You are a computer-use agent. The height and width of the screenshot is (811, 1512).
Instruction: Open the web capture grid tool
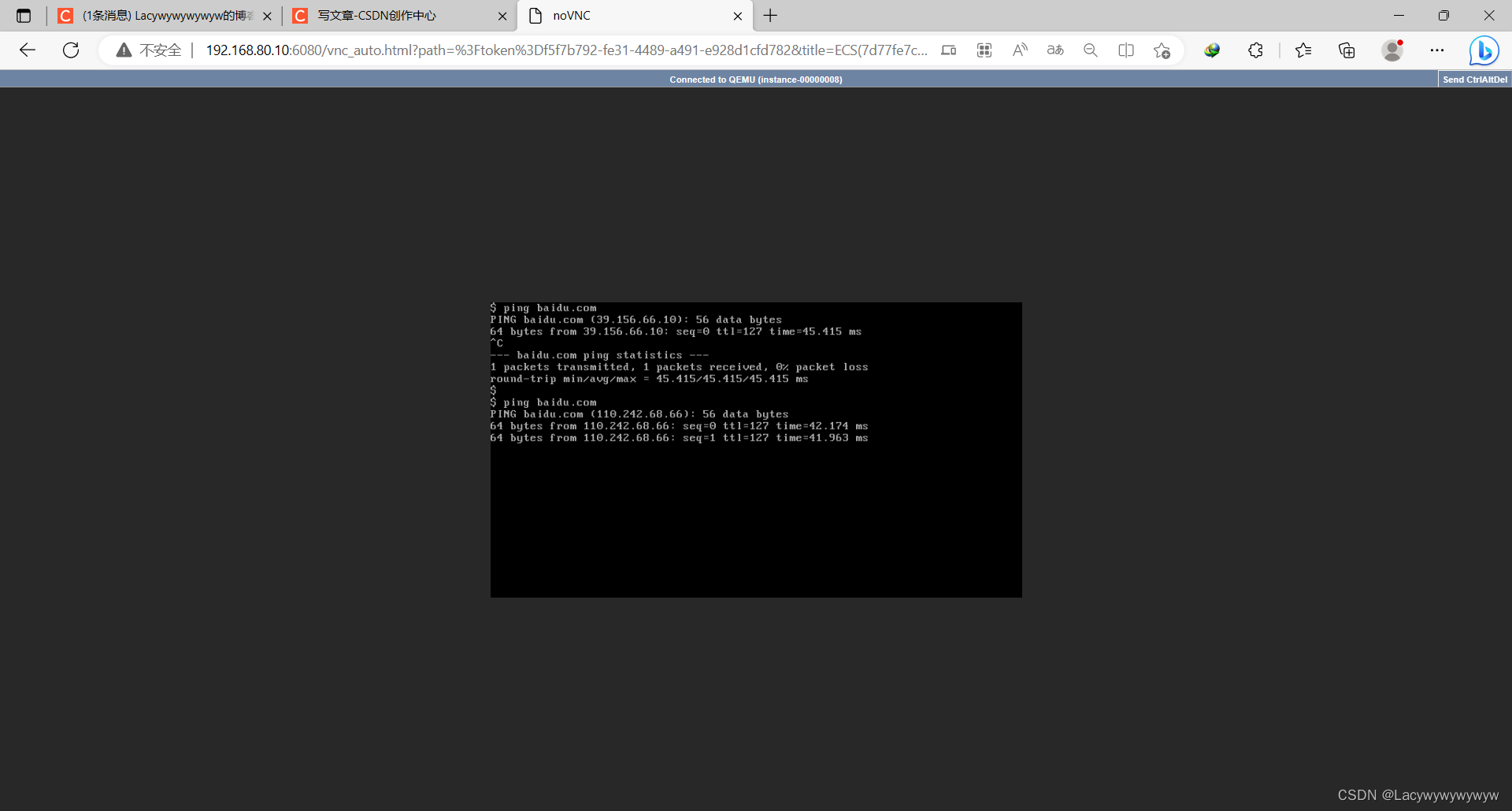point(984,50)
